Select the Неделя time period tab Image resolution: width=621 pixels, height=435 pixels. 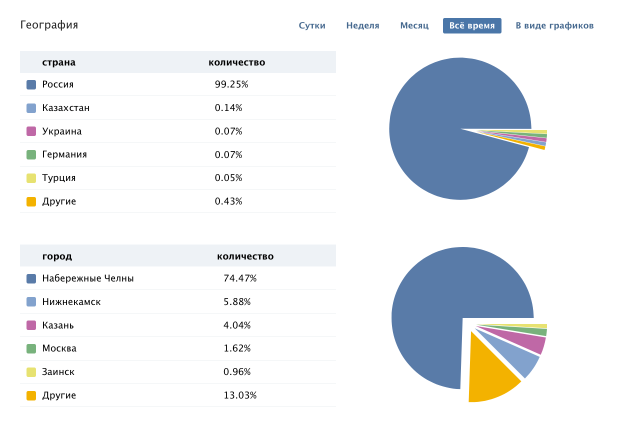pos(362,25)
